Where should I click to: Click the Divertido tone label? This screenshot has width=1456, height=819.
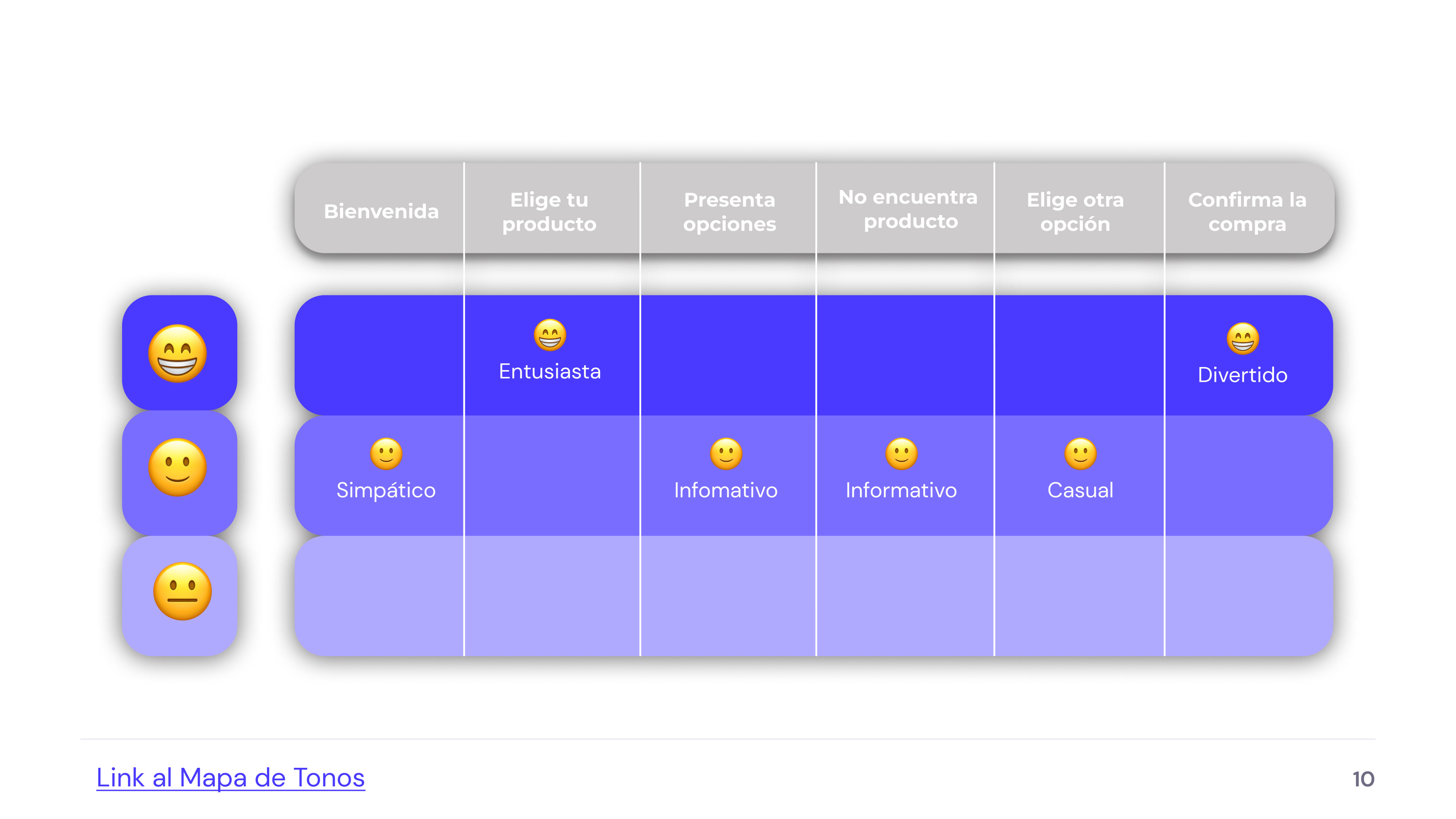(x=1243, y=375)
